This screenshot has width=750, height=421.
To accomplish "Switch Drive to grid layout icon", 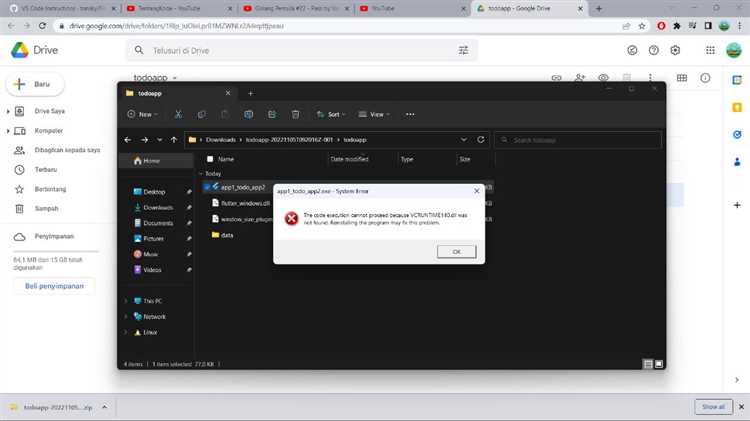I will pos(682,78).
